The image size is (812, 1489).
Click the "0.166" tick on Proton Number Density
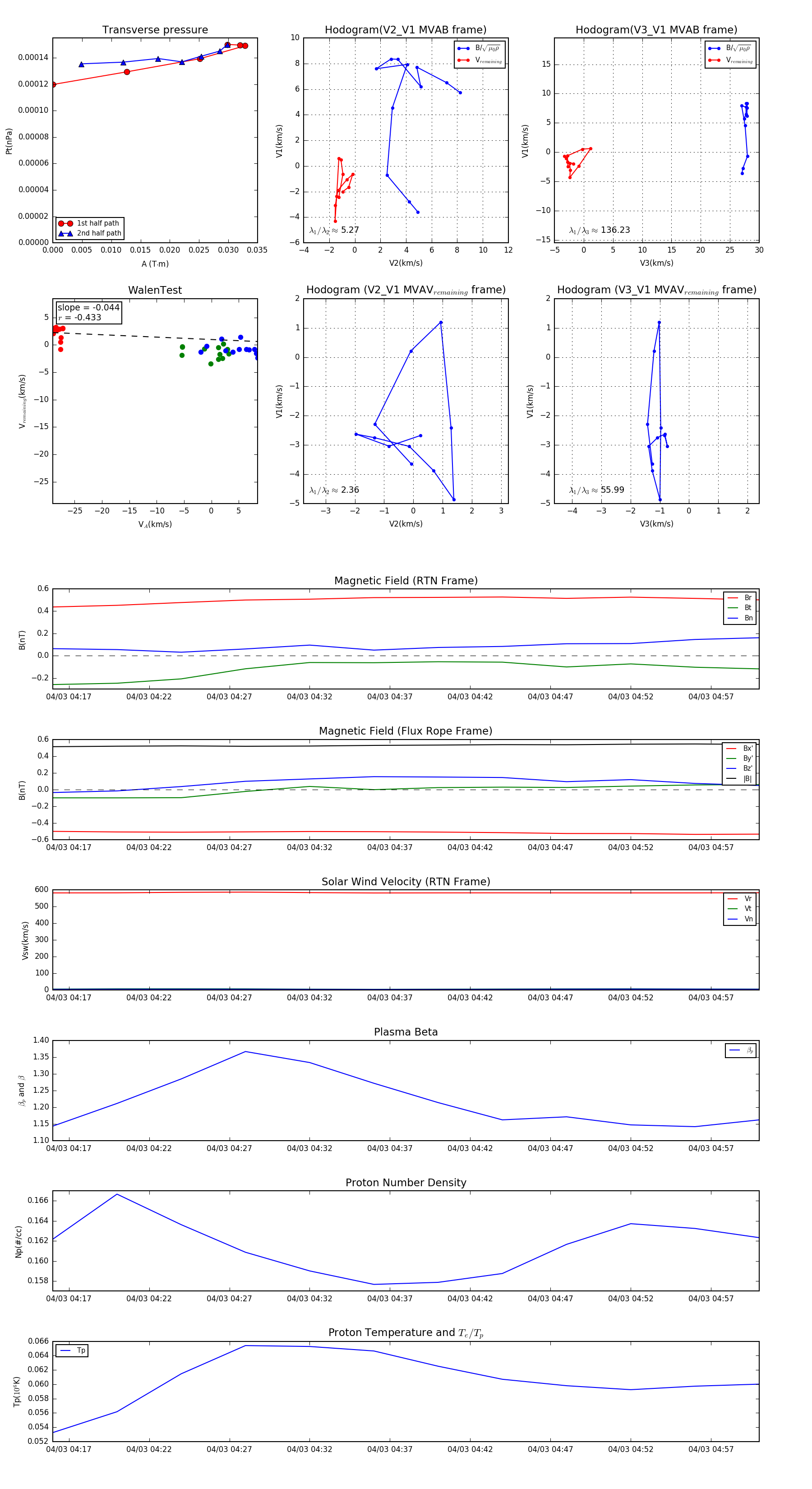tap(38, 1201)
